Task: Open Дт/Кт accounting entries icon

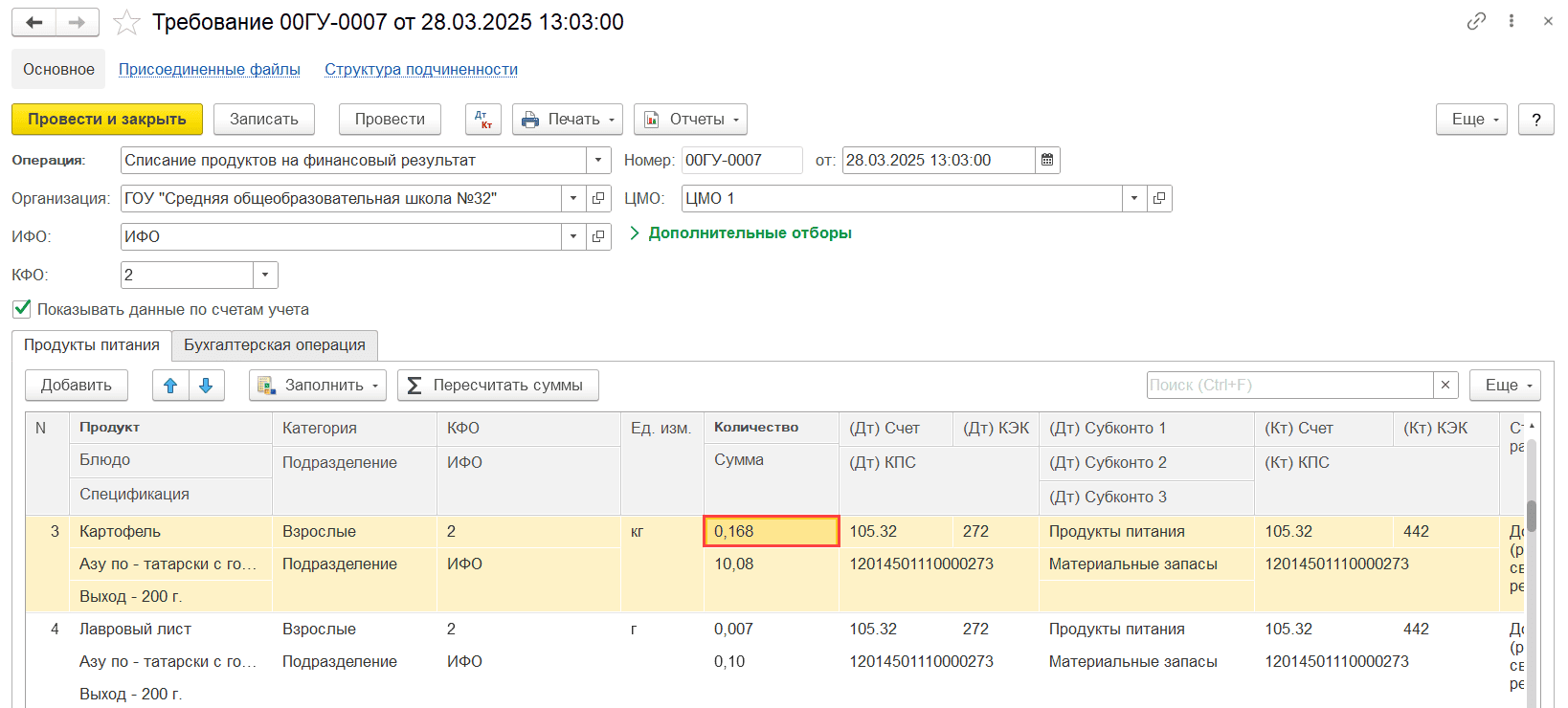Action: pos(483,120)
